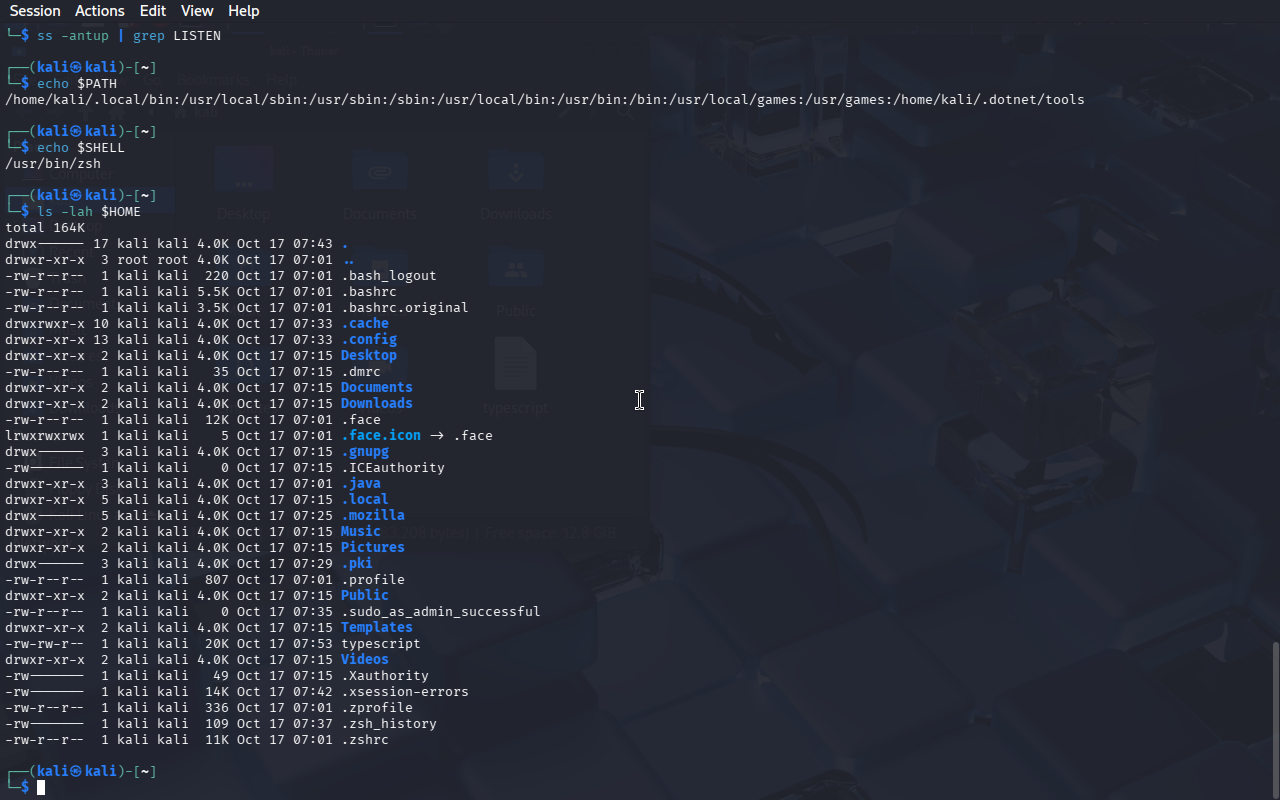Click the .face.icon symlink entry
Viewport: 1280px width, 800px height.
[380, 436]
